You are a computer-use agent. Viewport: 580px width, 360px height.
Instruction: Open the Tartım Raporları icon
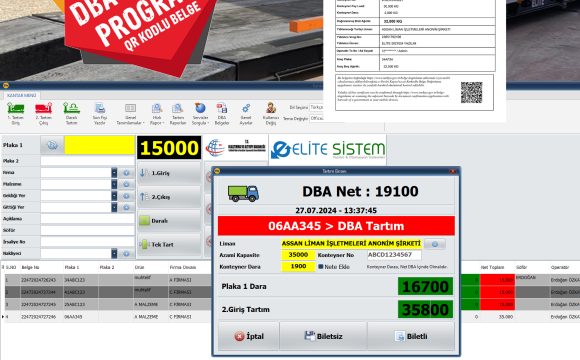click(x=178, y=114)
